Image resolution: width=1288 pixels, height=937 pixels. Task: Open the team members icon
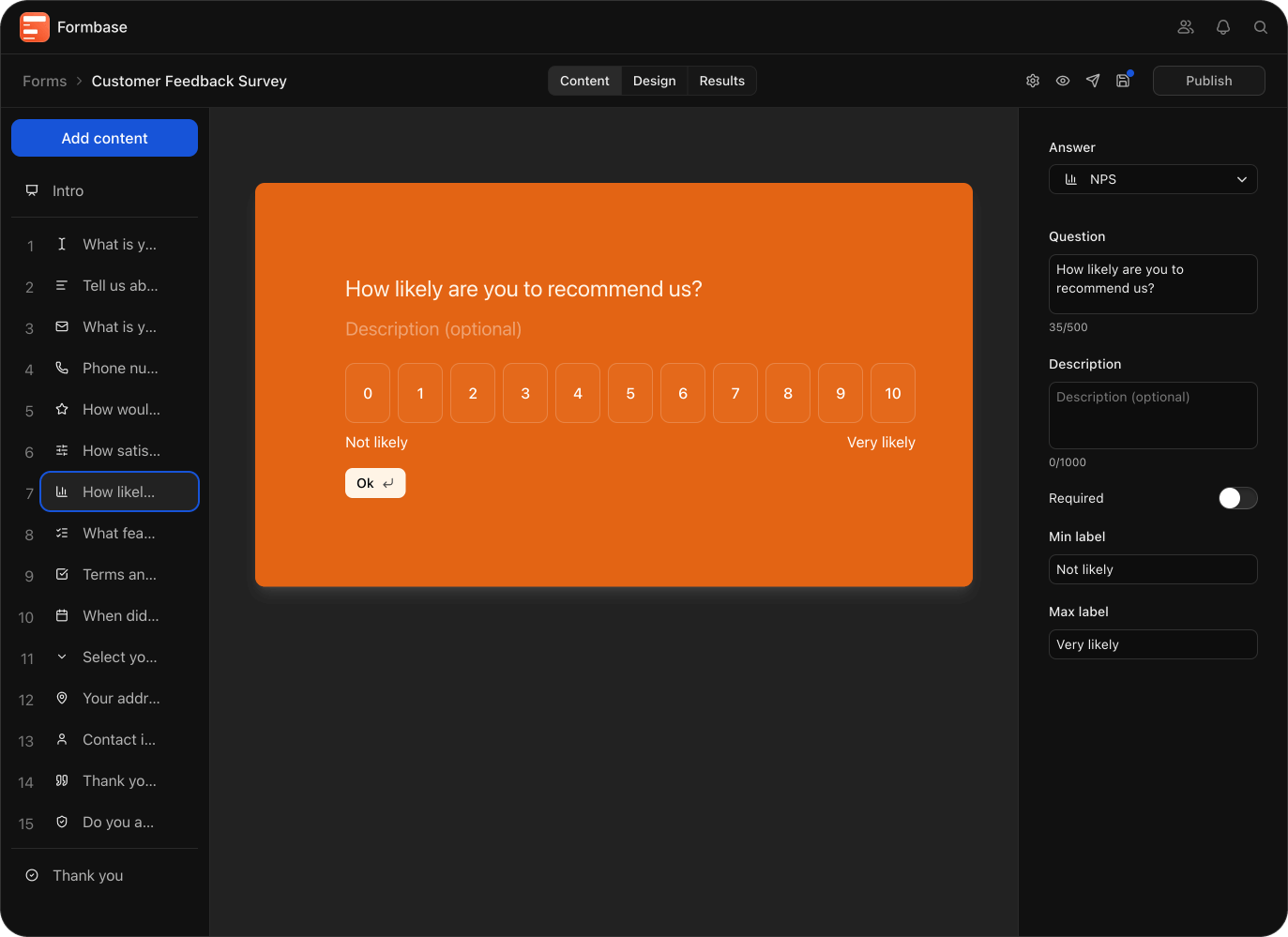[x=1186, y=27]
